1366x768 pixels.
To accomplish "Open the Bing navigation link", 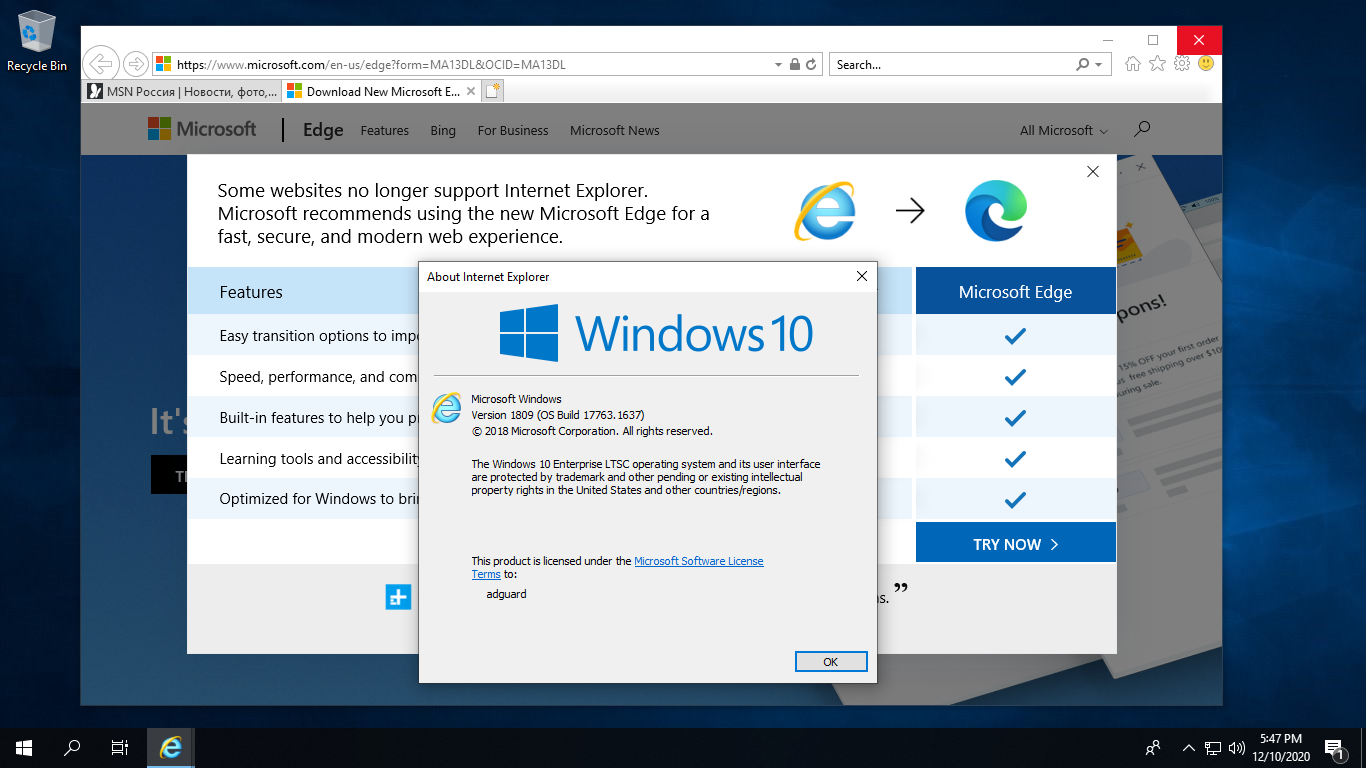I will pos(443,130).
